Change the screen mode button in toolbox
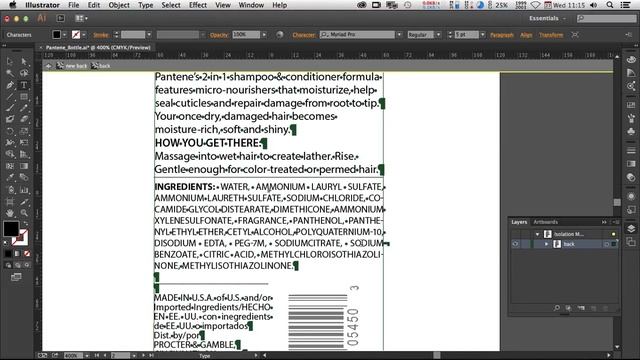 click(x=16, y=277)
